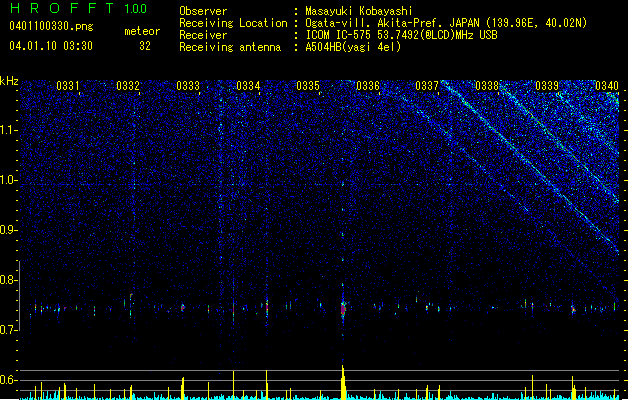Click the kHz axis unit label
The width and height of the screenshot is (629, 400).
(9, 81)
